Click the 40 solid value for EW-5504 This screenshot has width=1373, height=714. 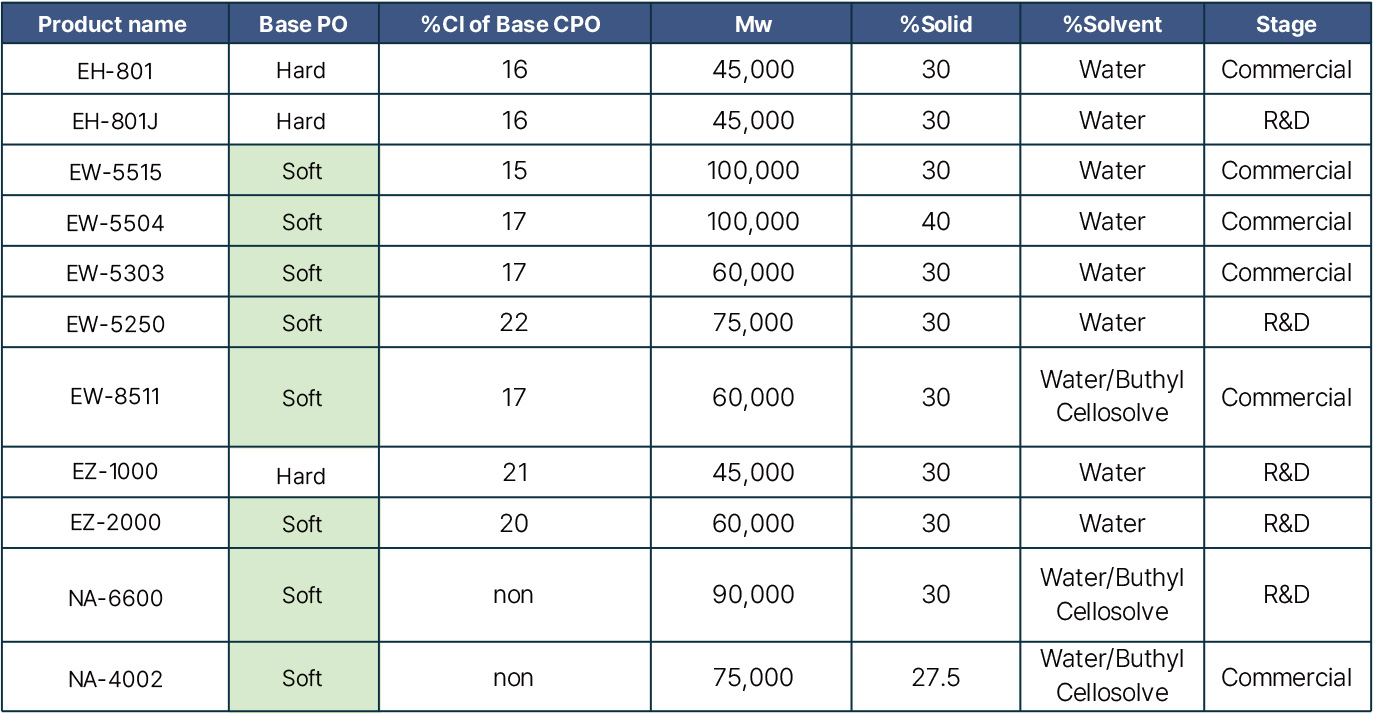pos(936,222)
